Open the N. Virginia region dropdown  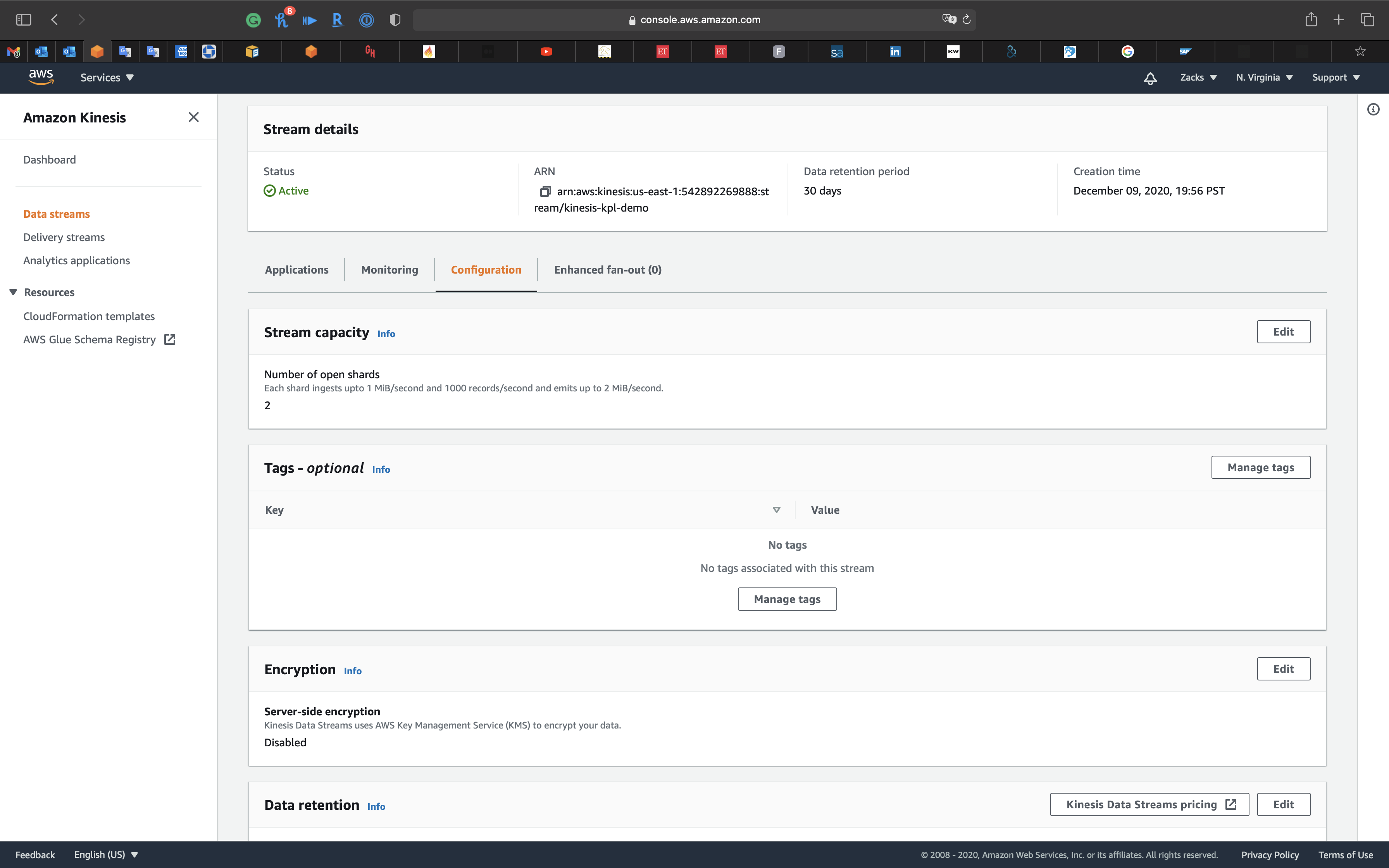pos(1264,77)
